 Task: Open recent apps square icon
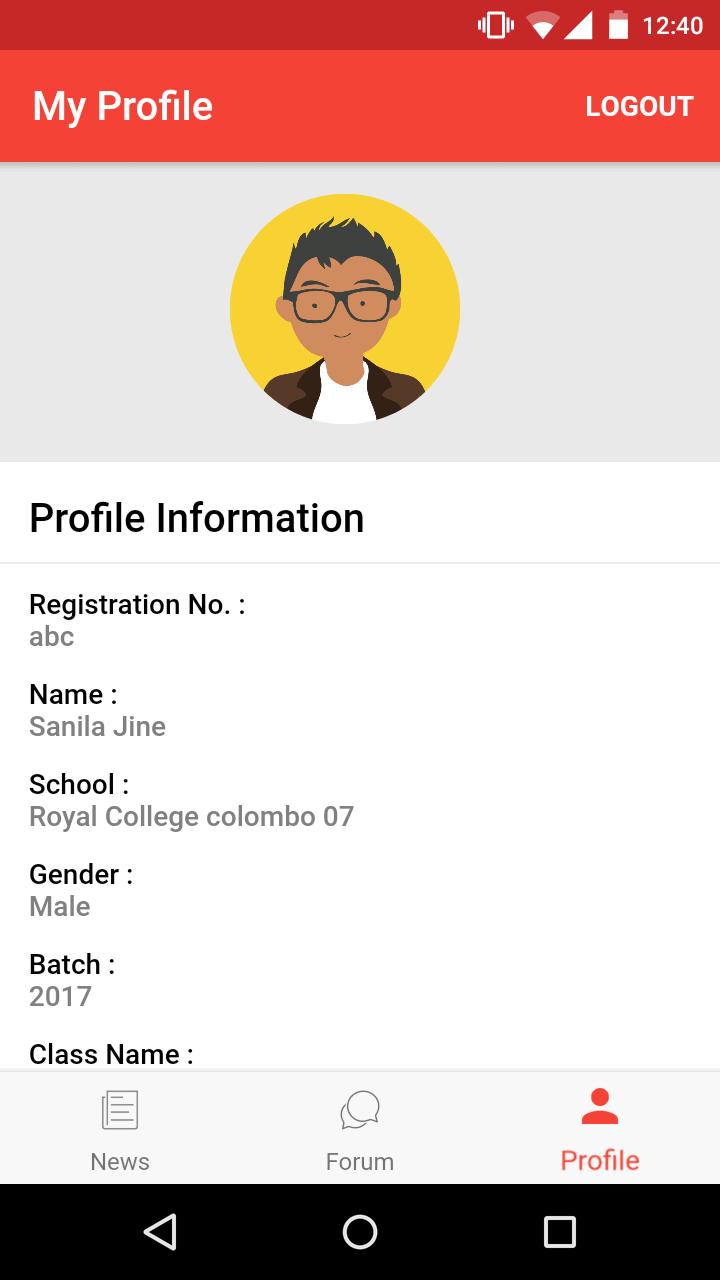(x=560, y=1232)
